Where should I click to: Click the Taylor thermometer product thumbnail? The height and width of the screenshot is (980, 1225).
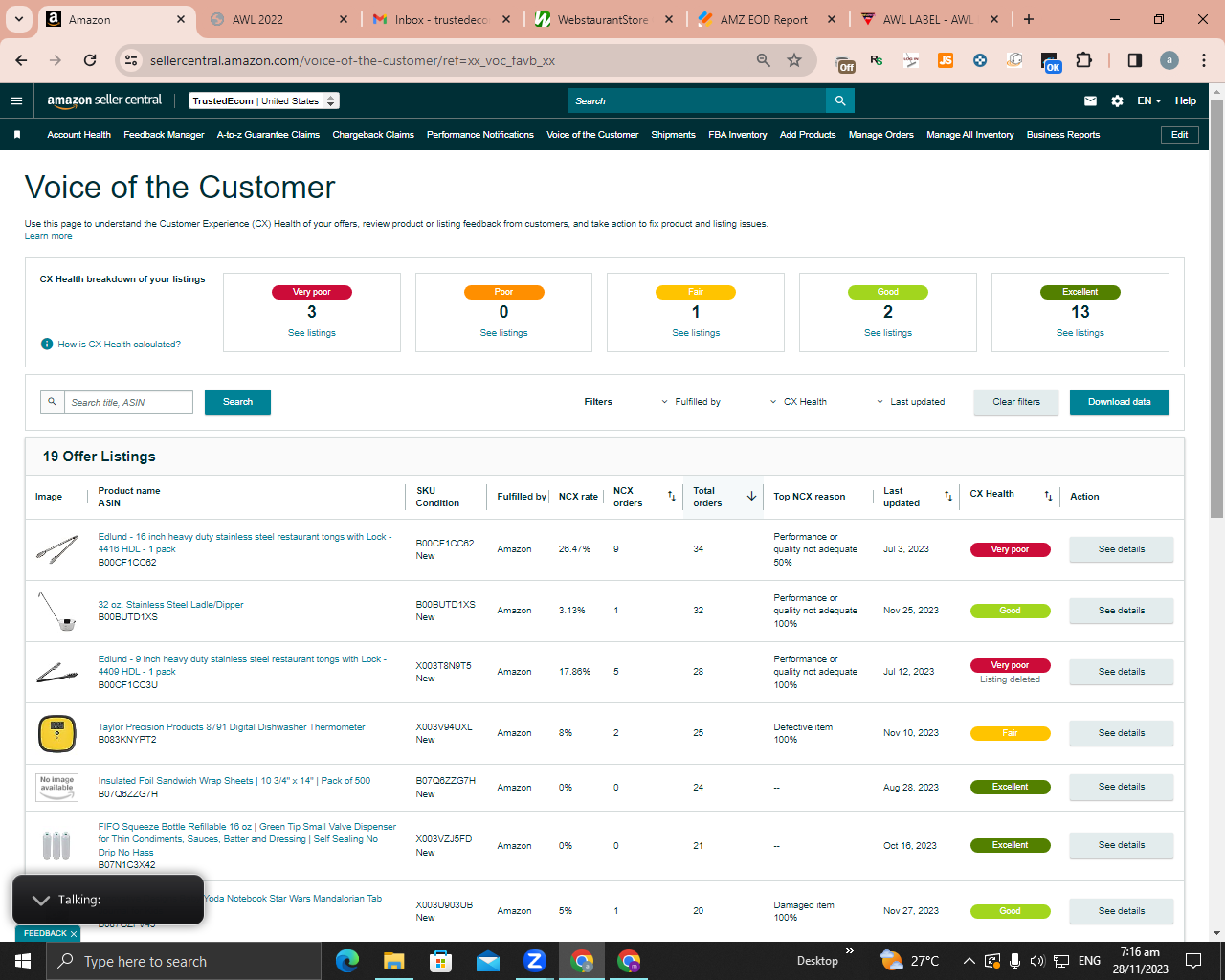click(57, 733)
